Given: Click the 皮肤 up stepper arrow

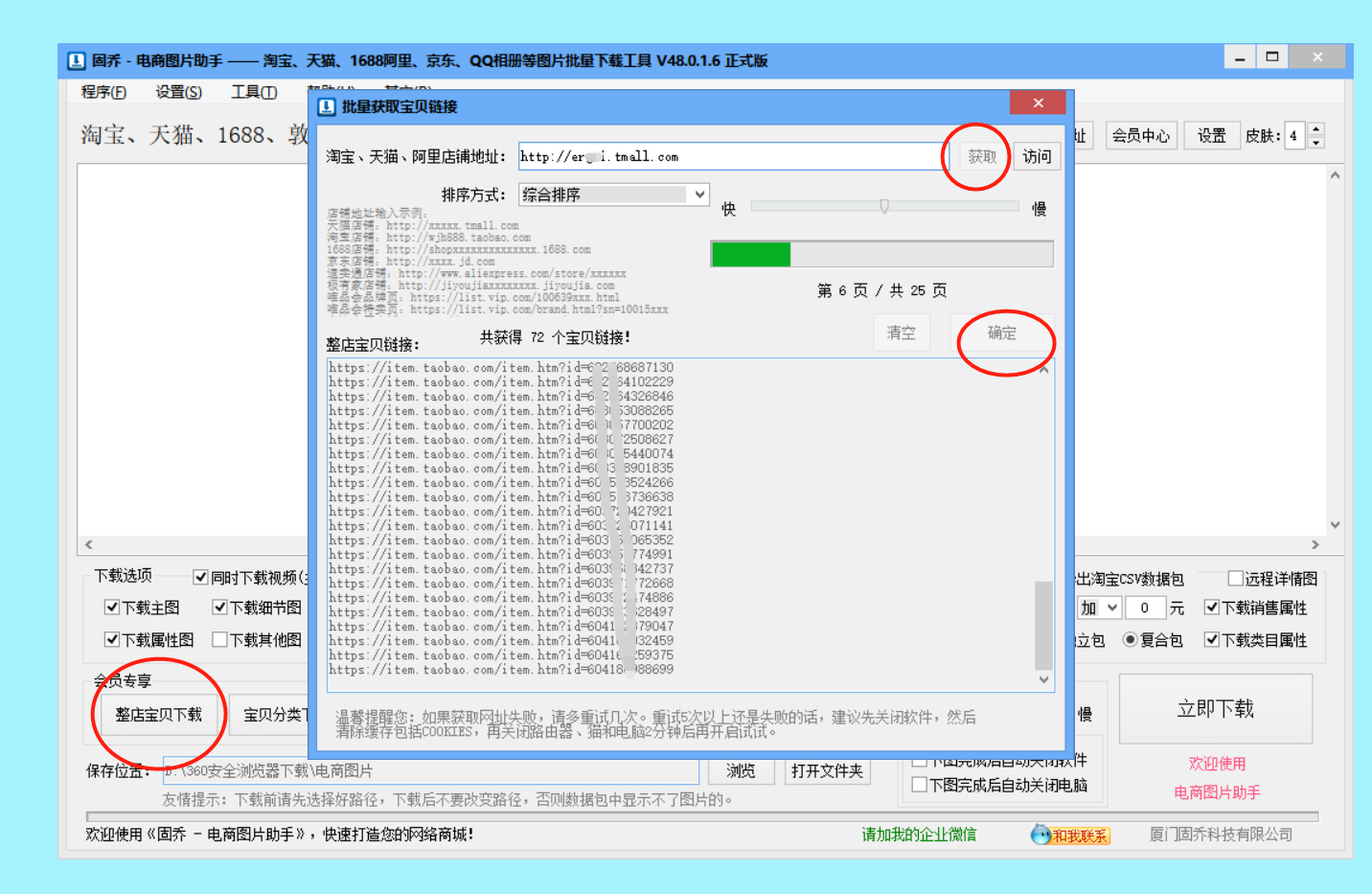Looking at the screenshot, I should [1316, 128].
